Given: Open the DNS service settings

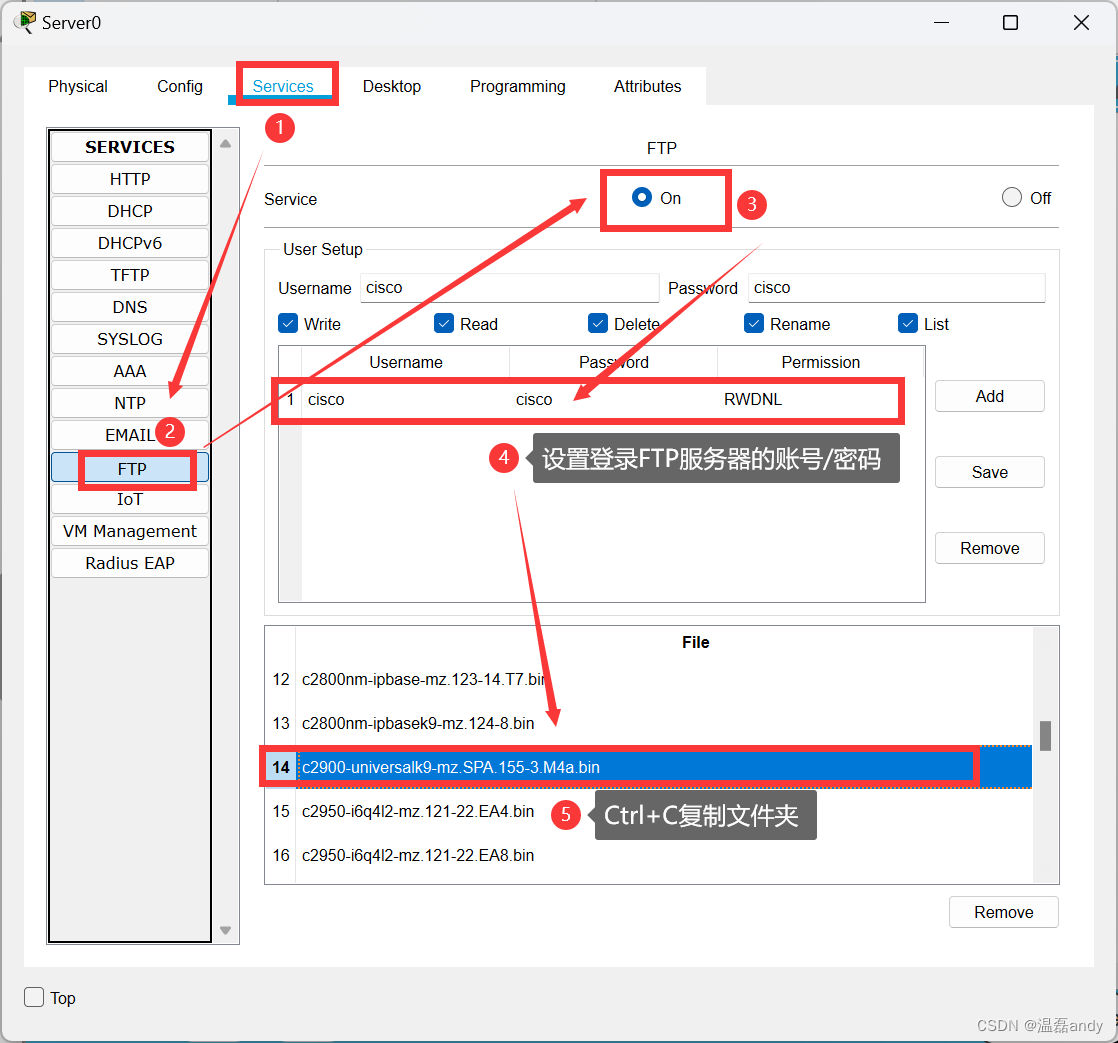Looking at the screenshot, I should point(130,307).
